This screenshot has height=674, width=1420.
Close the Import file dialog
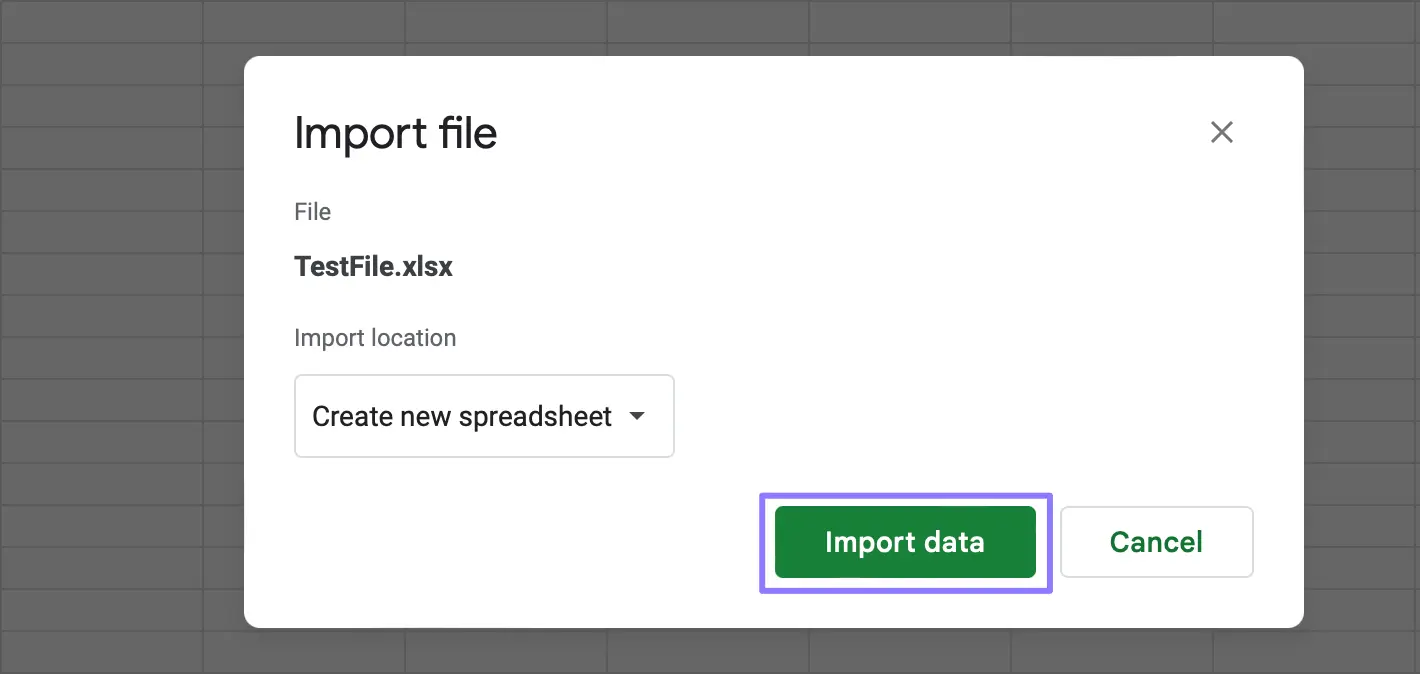(1221, 132)
